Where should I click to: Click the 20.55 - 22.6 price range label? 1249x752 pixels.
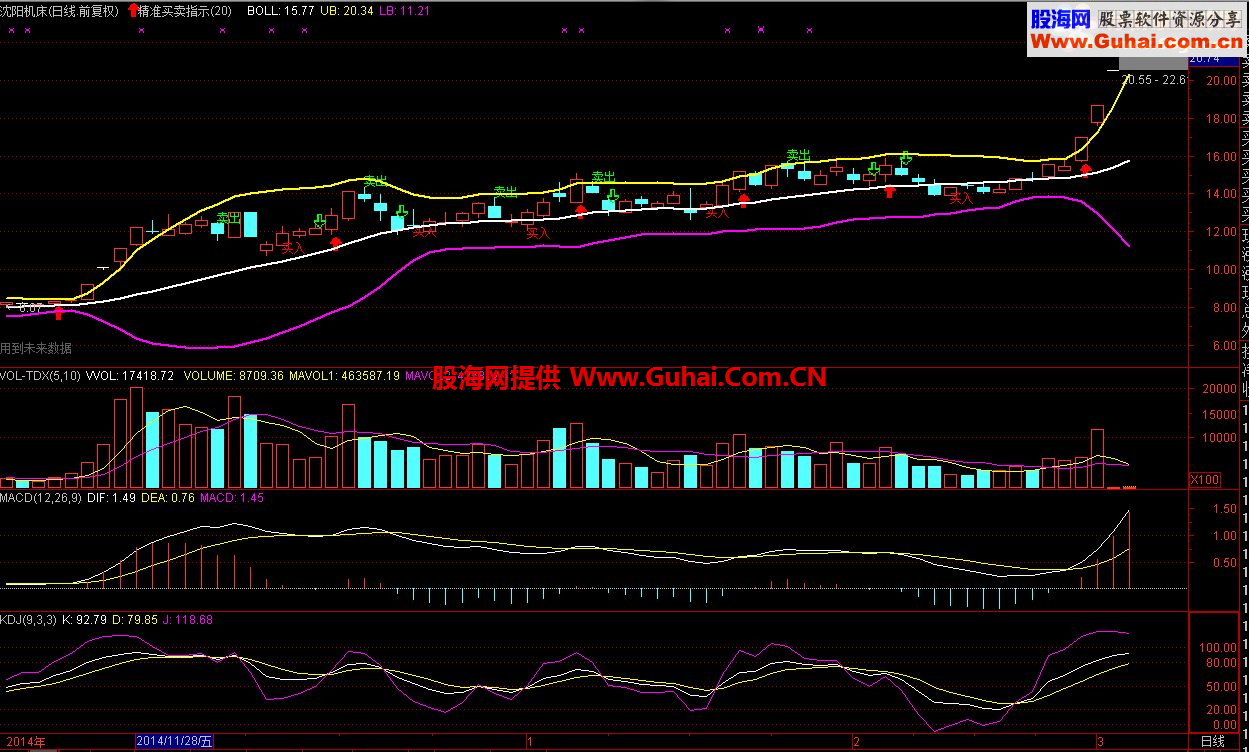[1153, 79]
